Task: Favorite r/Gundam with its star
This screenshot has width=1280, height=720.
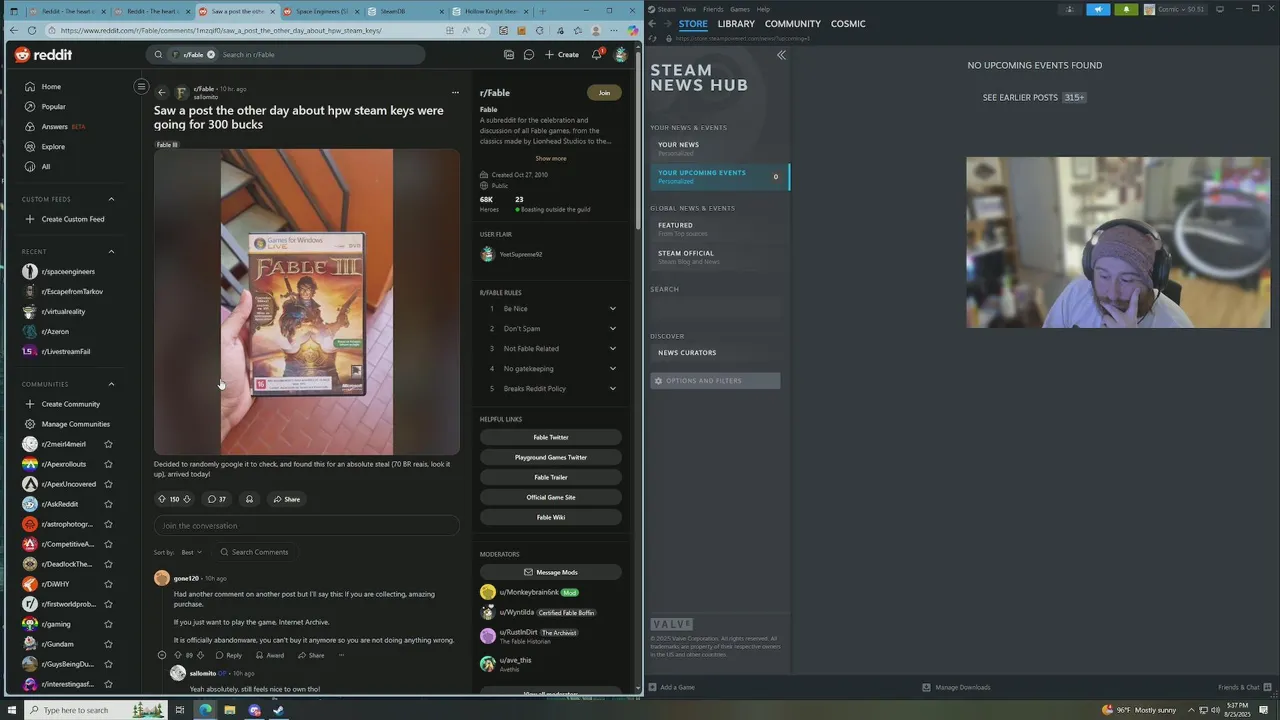Action: (x=108, y=644)
